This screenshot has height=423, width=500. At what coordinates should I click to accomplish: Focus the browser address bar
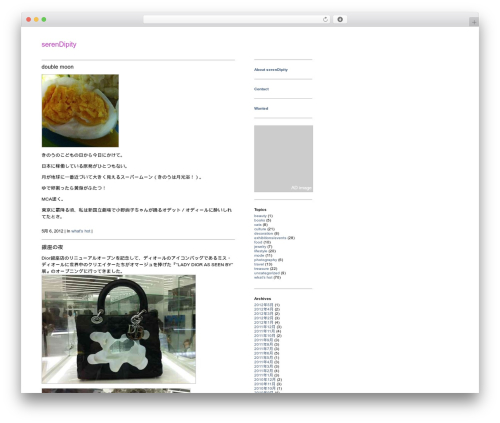pyautogui.click(x=236, y=19)
